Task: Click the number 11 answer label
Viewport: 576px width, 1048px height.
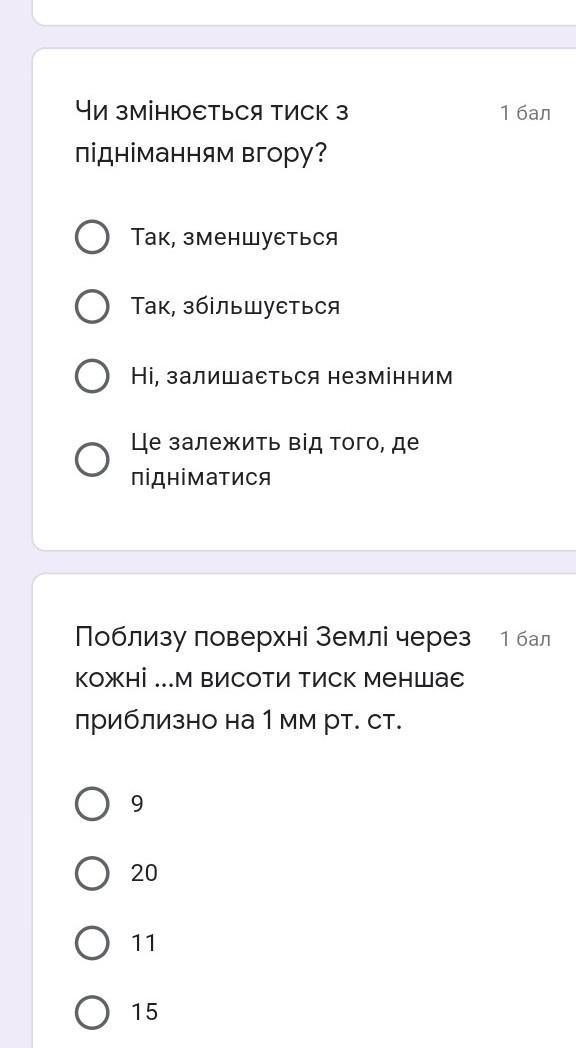Action: point(144,943)
